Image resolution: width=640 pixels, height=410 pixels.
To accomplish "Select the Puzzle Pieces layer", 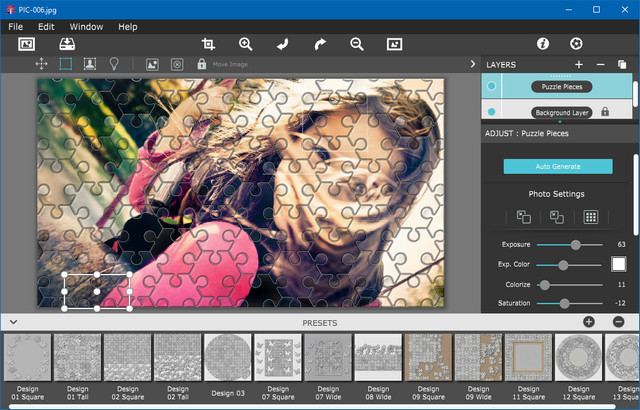I will [561, 87].
